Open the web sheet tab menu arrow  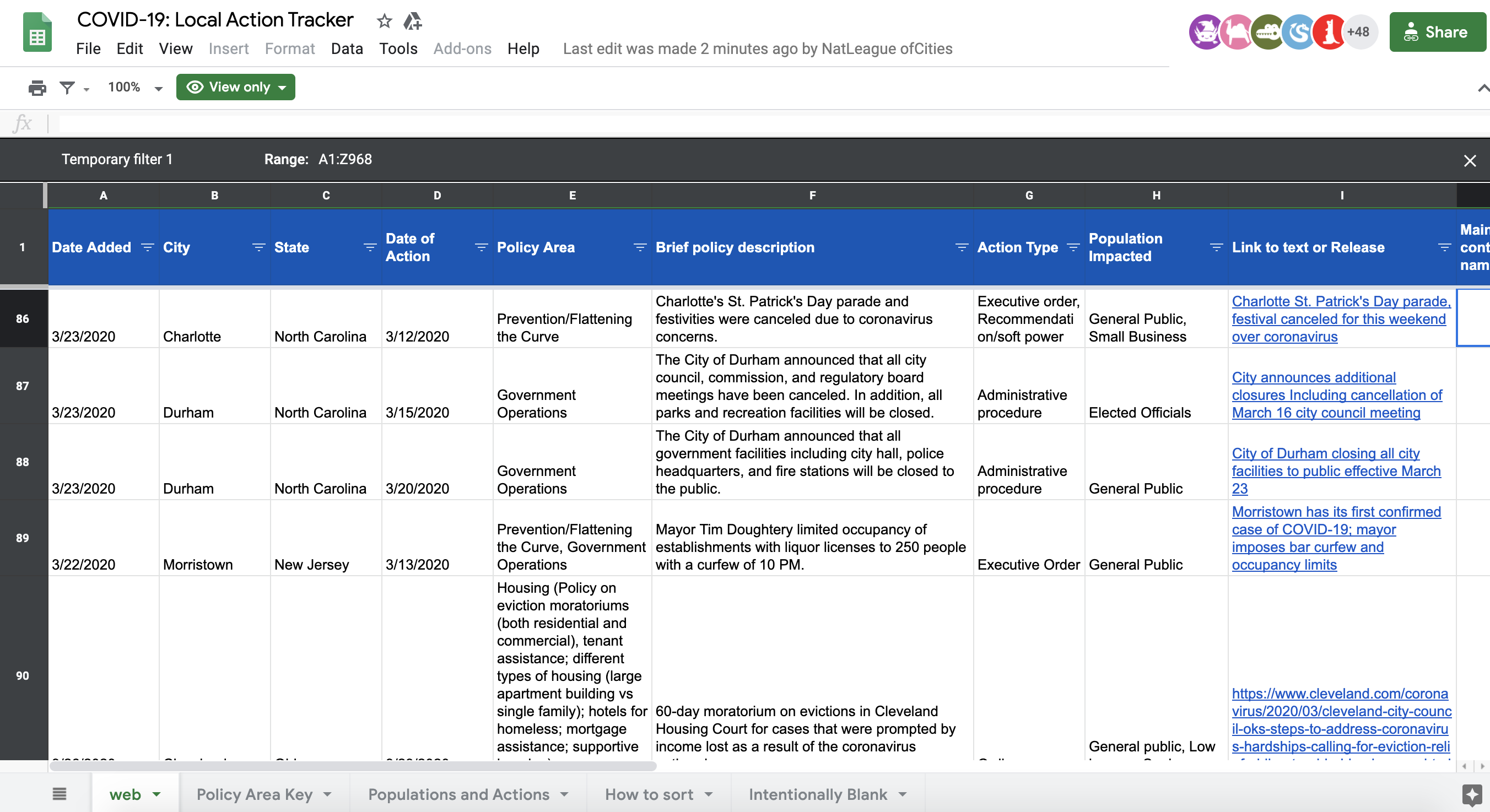(x=156, y=794)
